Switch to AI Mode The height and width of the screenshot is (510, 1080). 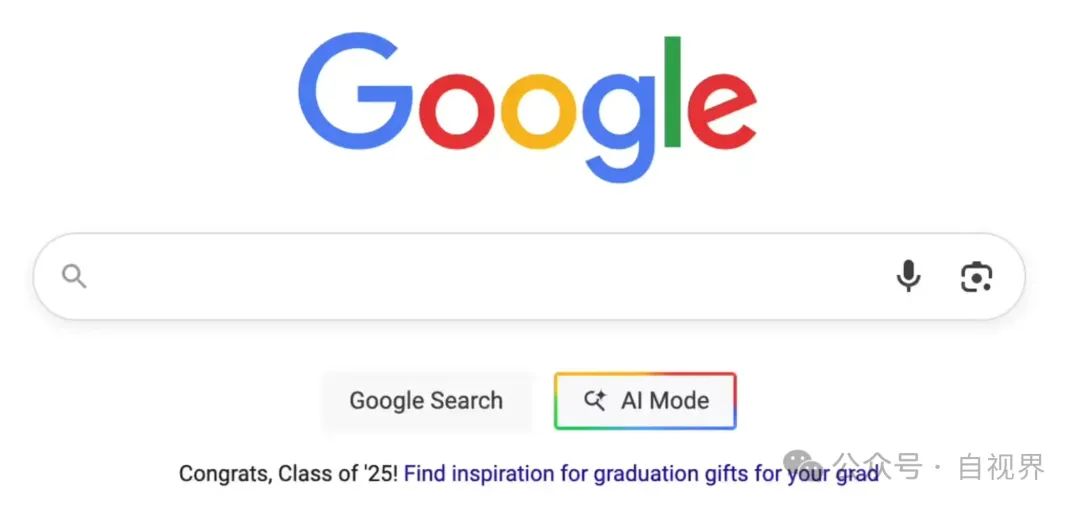pos(645,401)
